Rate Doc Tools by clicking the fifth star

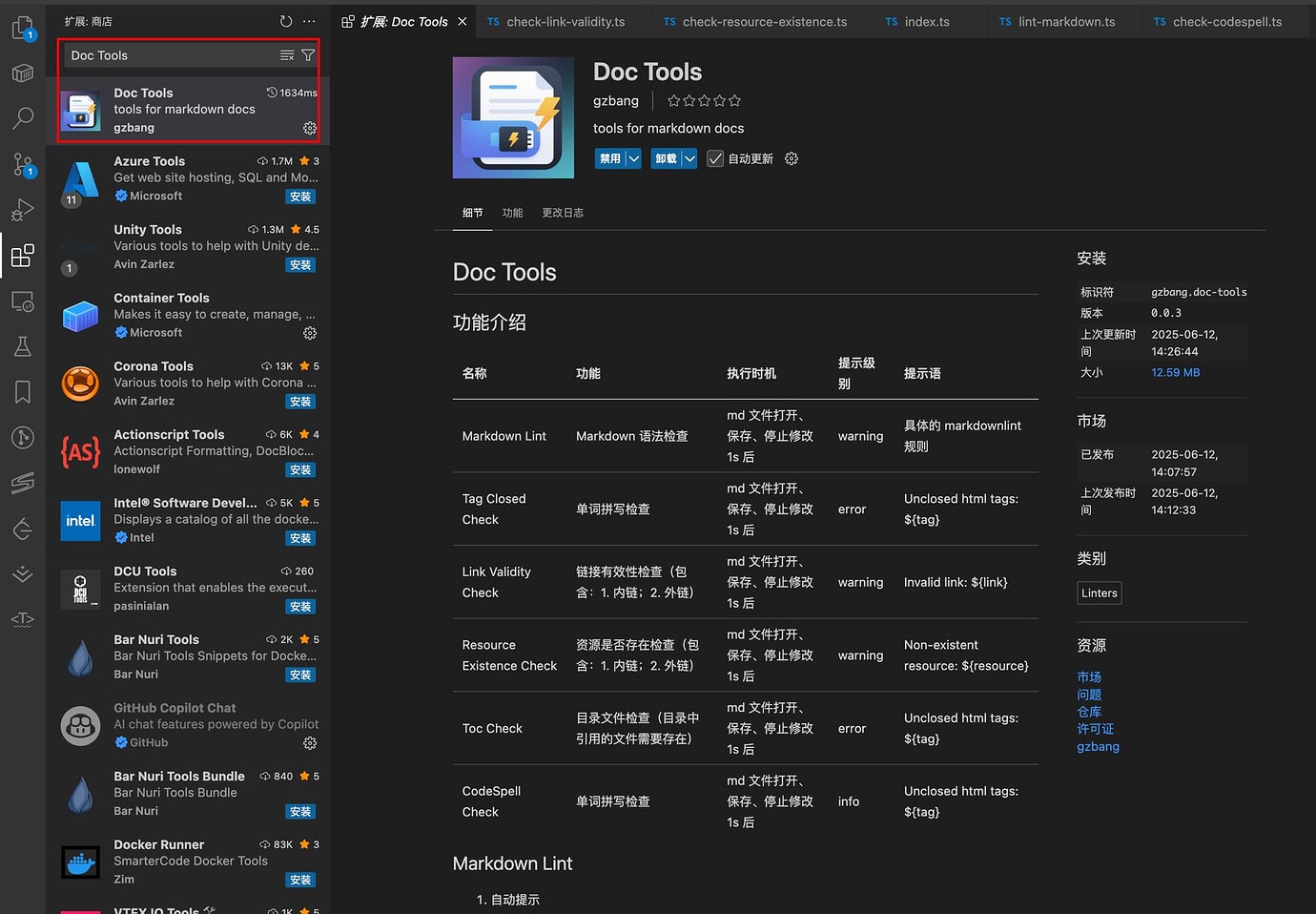[x=734, y=100]
